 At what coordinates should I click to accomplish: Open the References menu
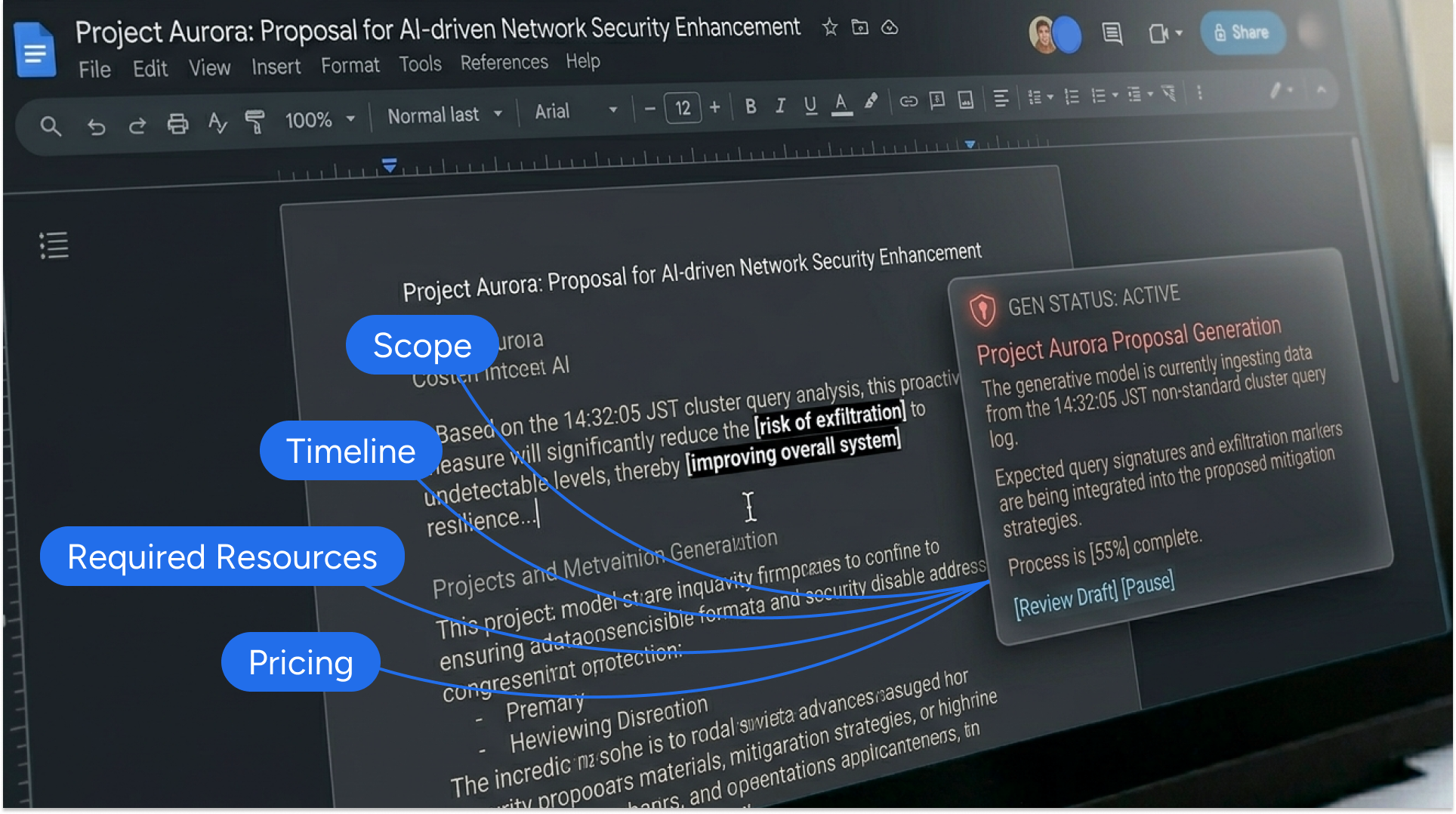504,62
